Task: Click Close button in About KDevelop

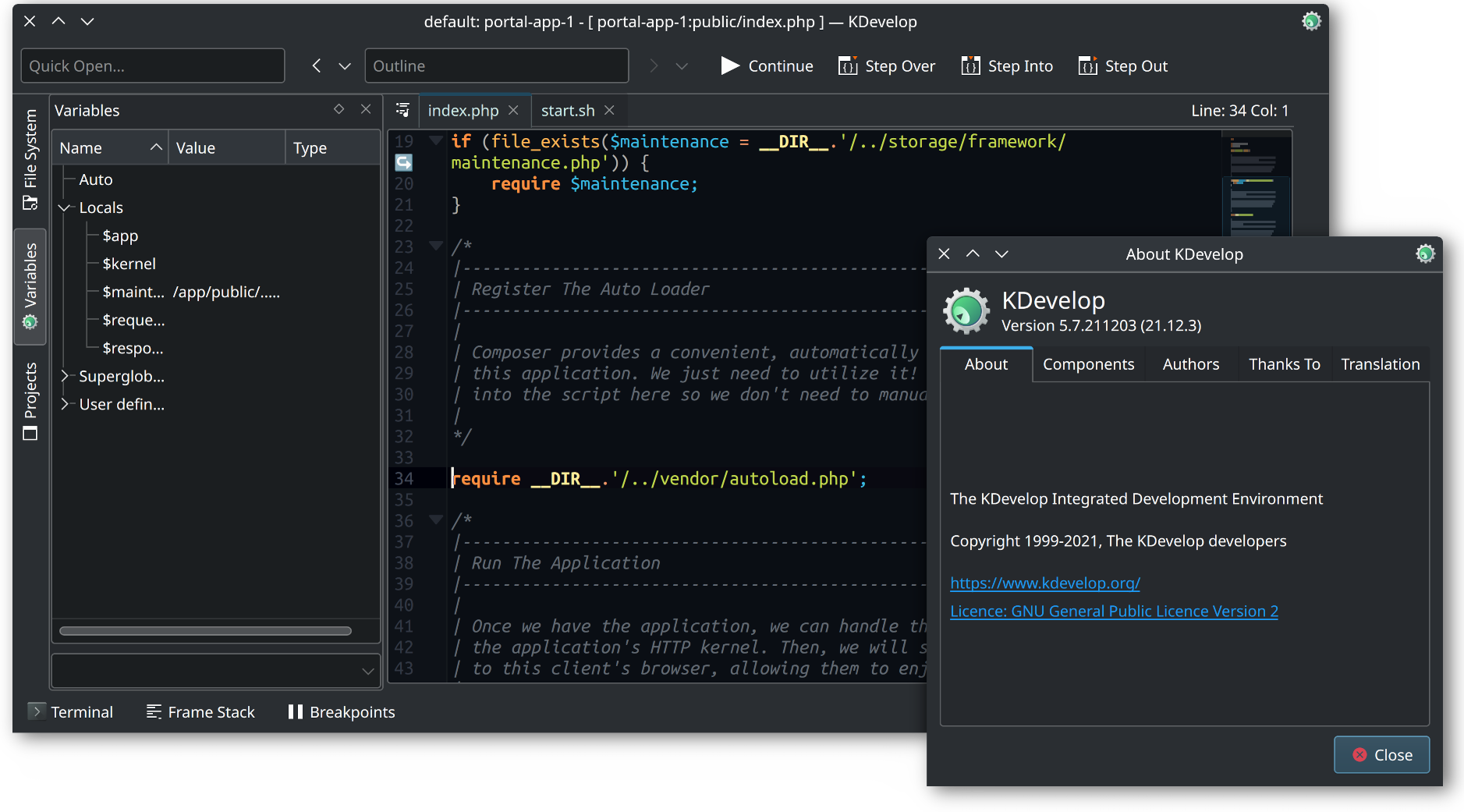Action: tap(1381, 754)
